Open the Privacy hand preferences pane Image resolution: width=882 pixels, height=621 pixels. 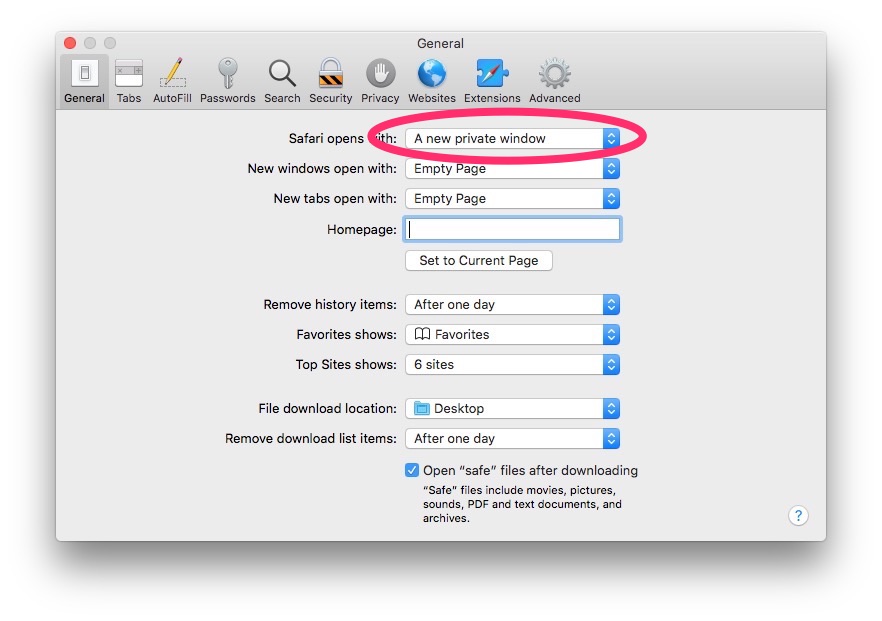pyautogui.click(x=380, y=81)
